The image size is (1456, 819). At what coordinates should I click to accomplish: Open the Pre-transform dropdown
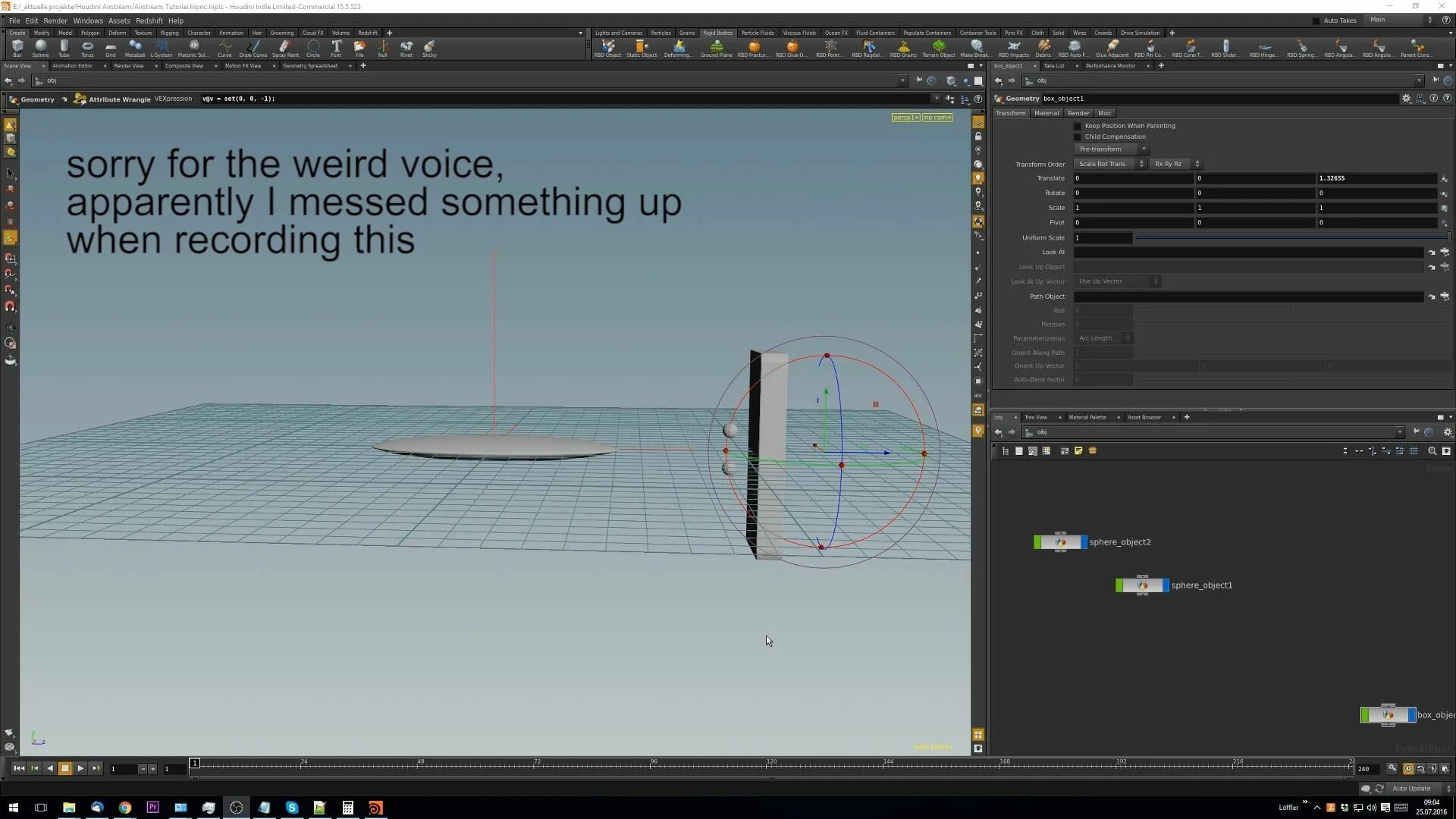point(1111,149)
